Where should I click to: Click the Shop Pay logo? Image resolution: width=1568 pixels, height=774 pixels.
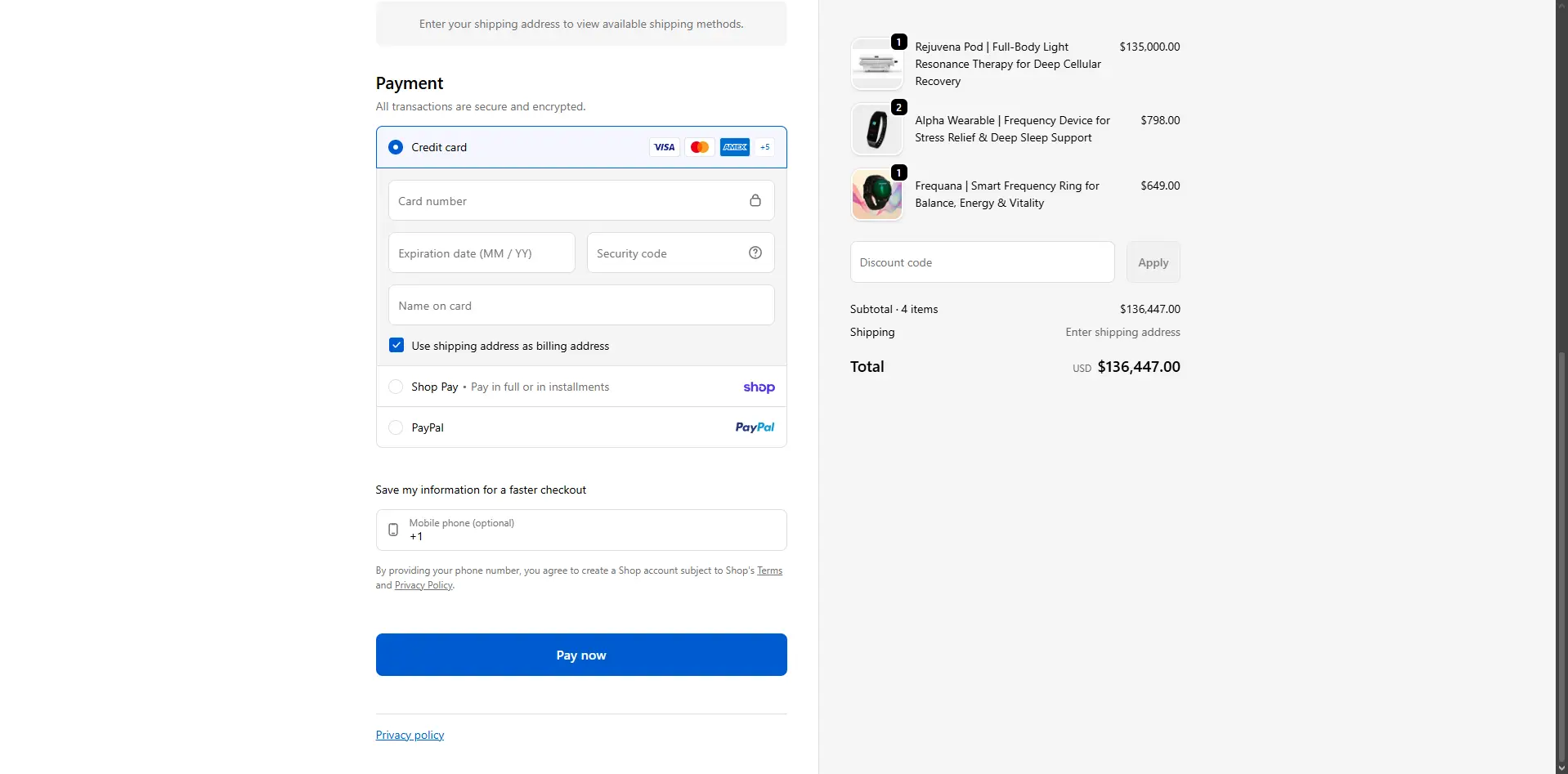tap(758, 387)
